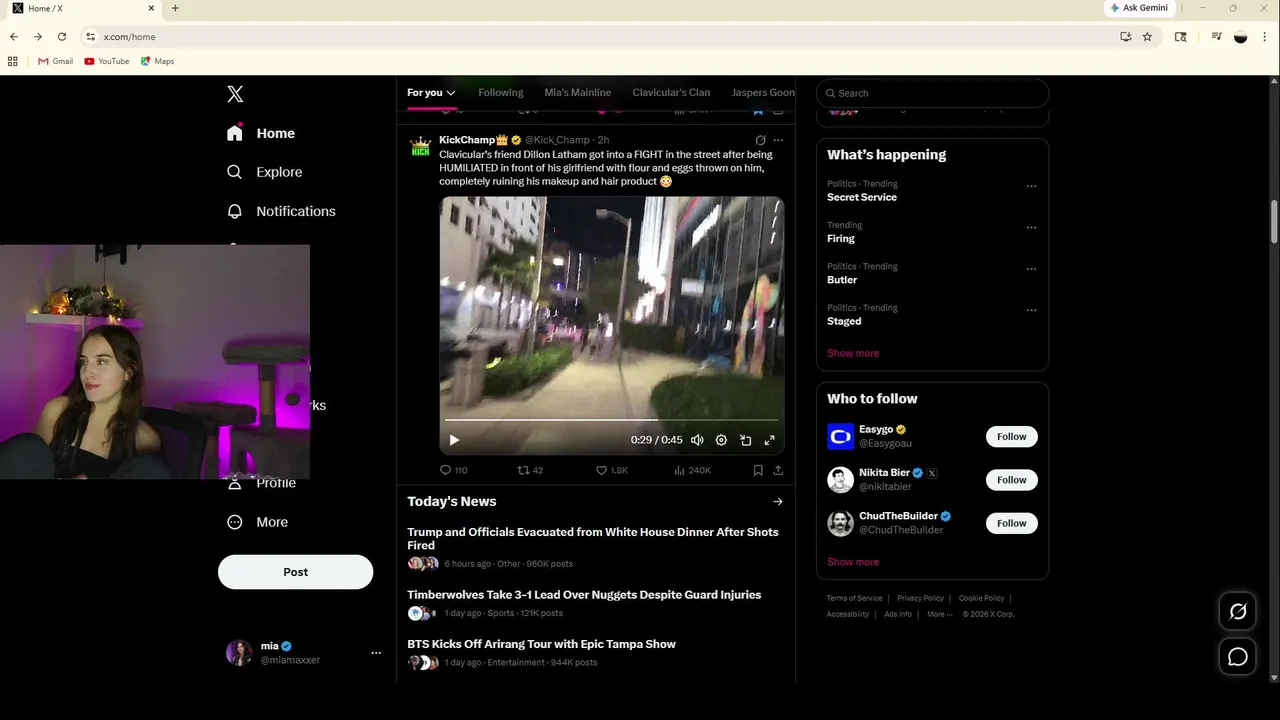This screenshot has height=720, width=1280.
Task: Follow ChudTheBuilder
Action: click(1011, 523)
